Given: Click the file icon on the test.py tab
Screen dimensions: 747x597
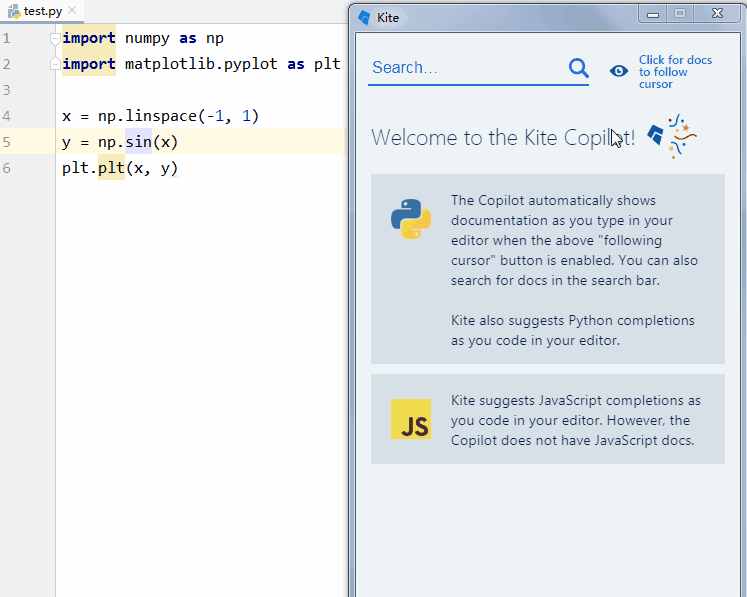Looking at the screenshot, I should [x=14, y=11].
